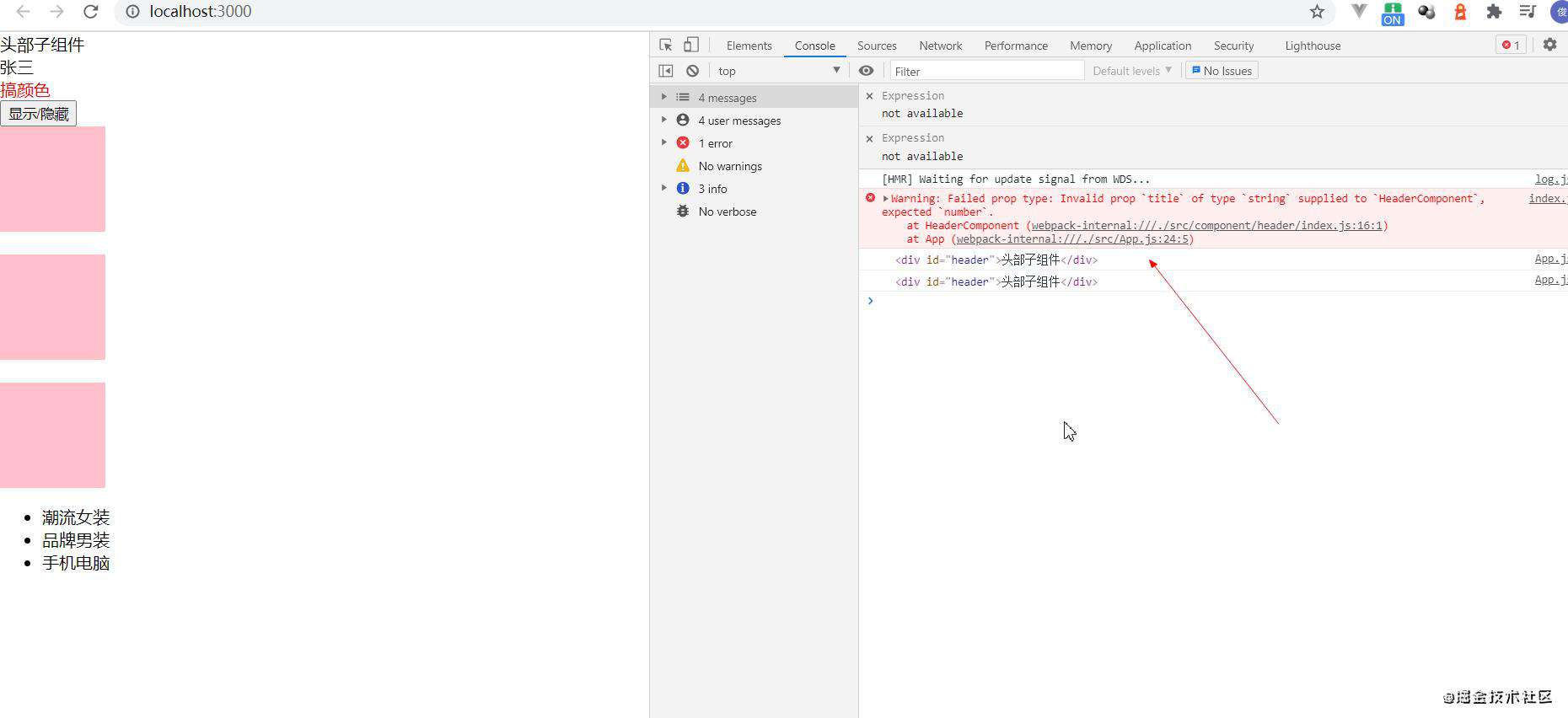Click the orange extension icon
Image resolution: width=1568 pixels, height=718 pixels.
1460,12
